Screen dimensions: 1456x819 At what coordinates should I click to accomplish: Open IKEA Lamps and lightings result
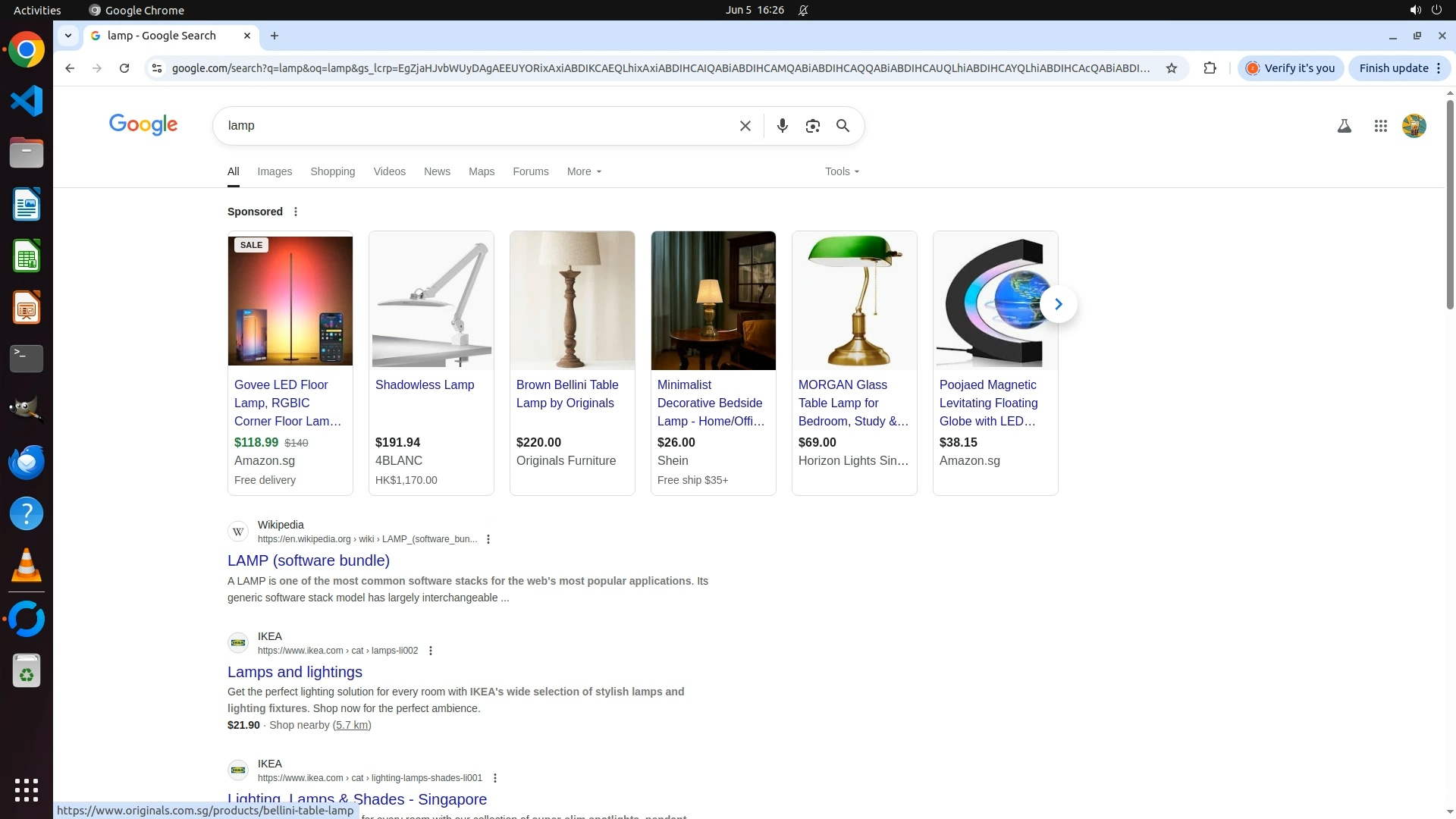click(x=294, y=672)
